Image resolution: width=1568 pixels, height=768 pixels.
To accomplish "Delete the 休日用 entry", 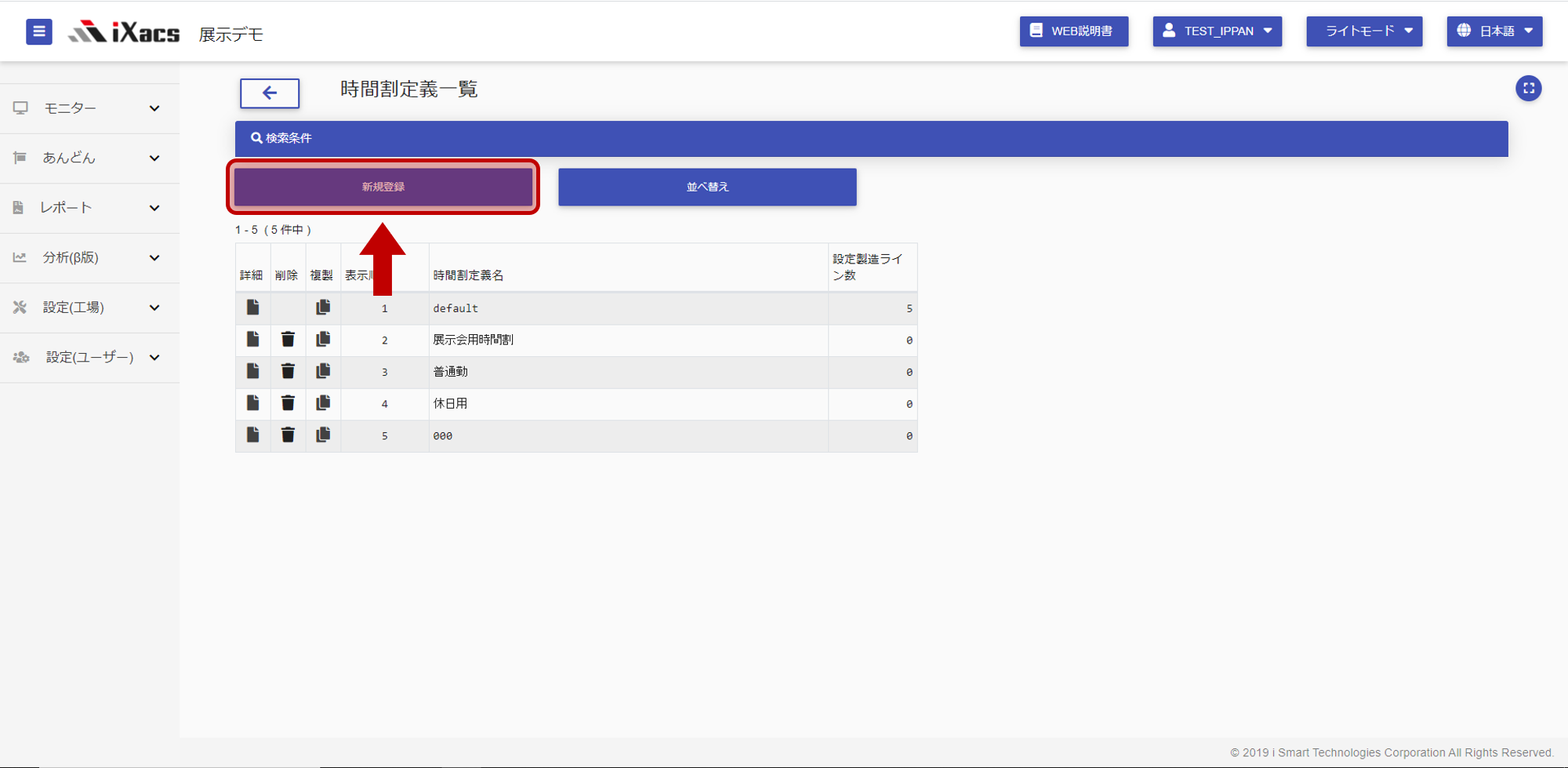I will click(x=288, y=403).
